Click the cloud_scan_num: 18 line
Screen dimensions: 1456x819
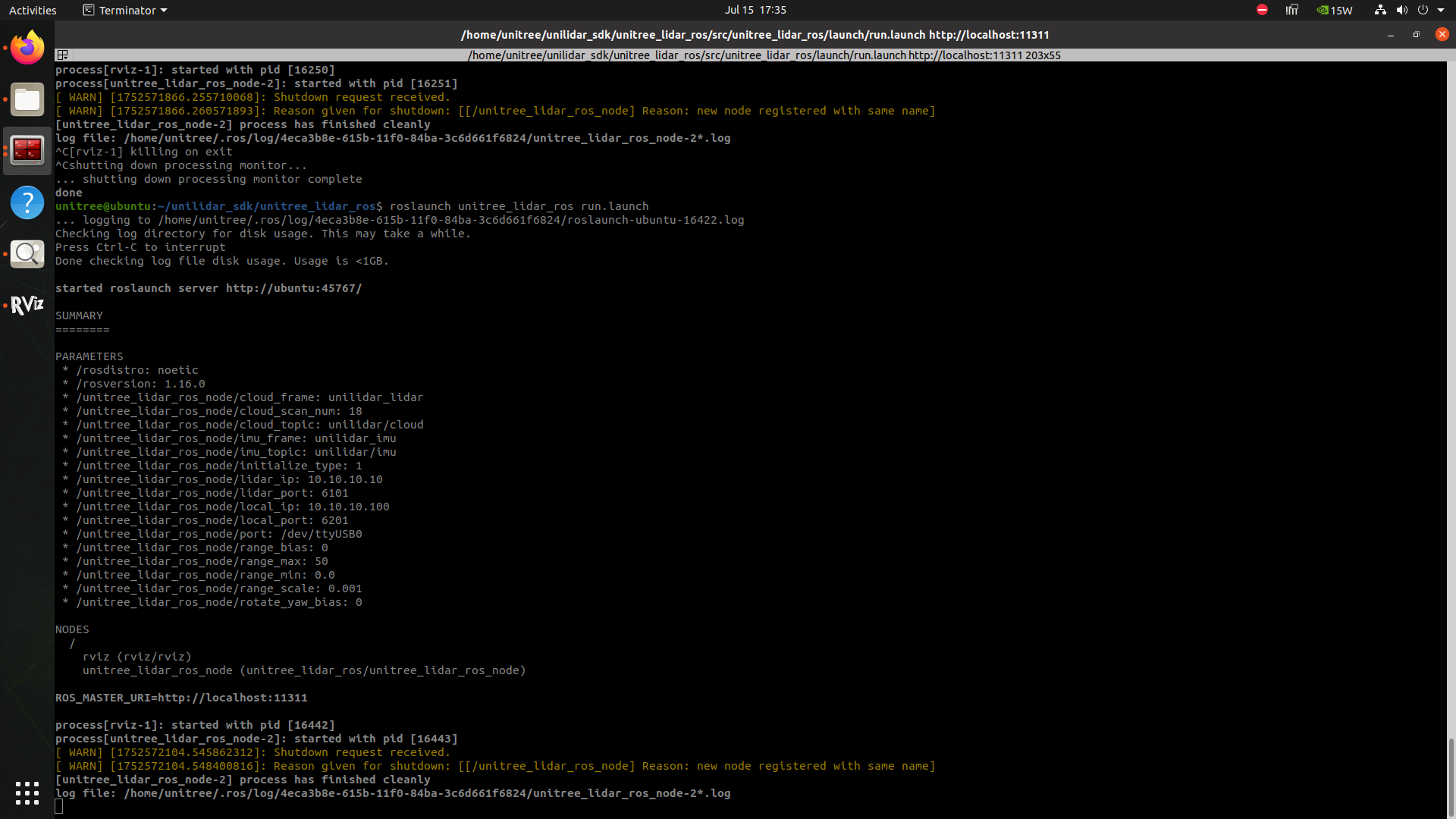[x=212, y=411]
